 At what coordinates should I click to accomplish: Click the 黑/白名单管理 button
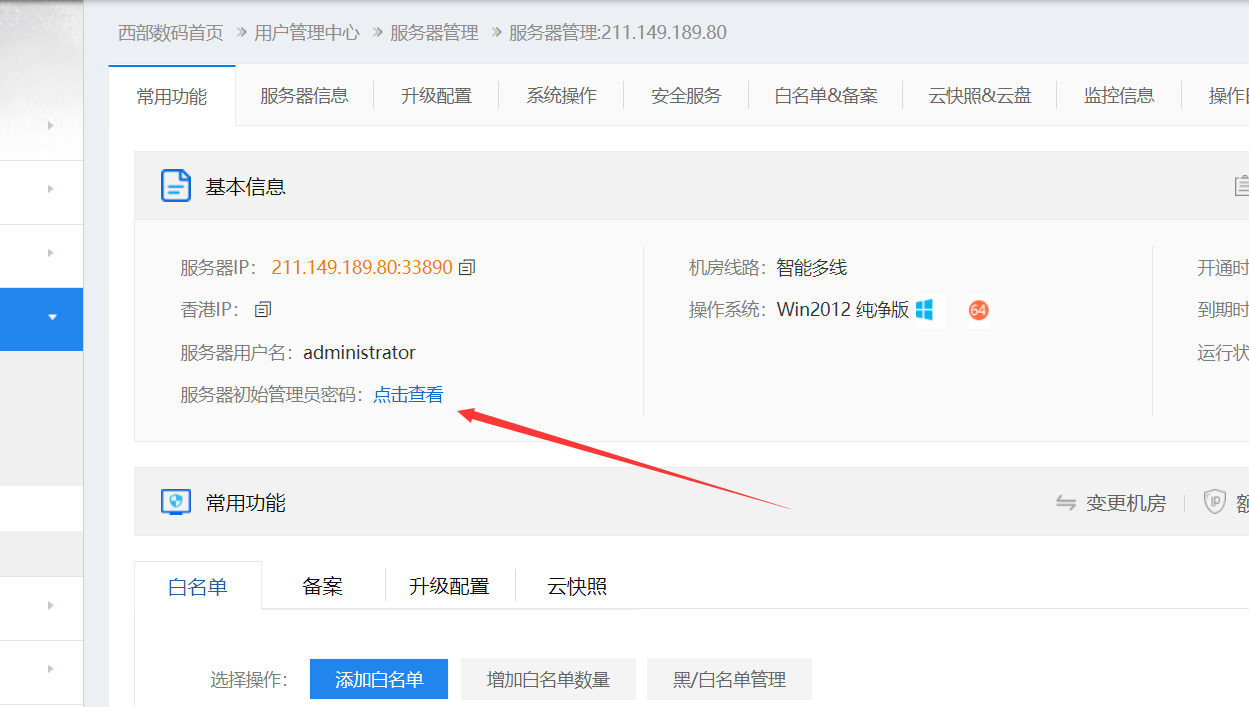[x=728, y=679]
